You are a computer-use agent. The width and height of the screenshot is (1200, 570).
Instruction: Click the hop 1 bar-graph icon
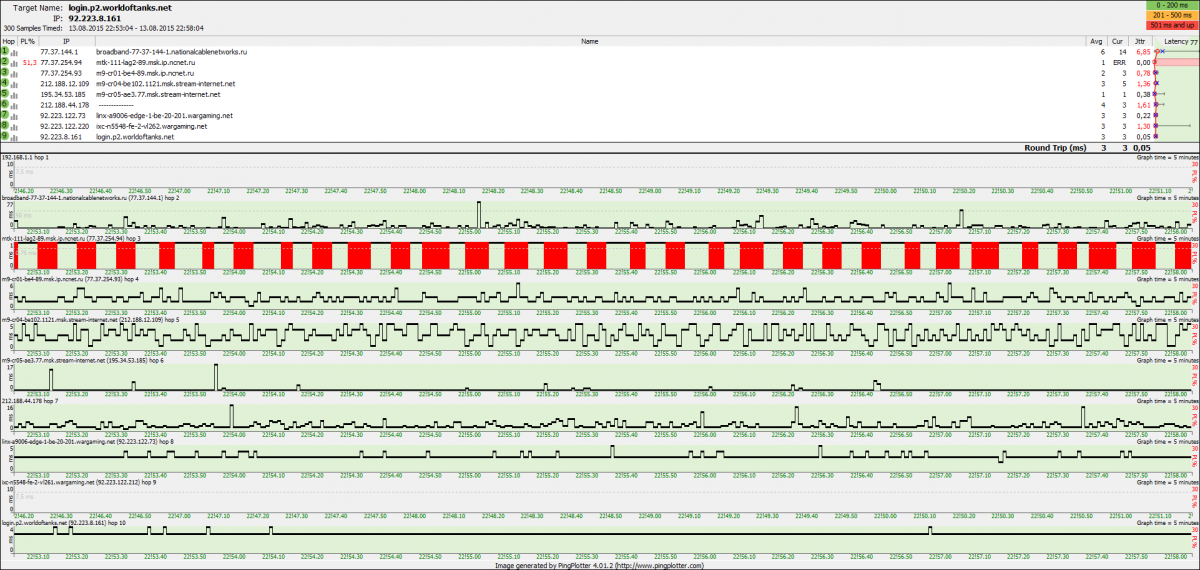13,51
